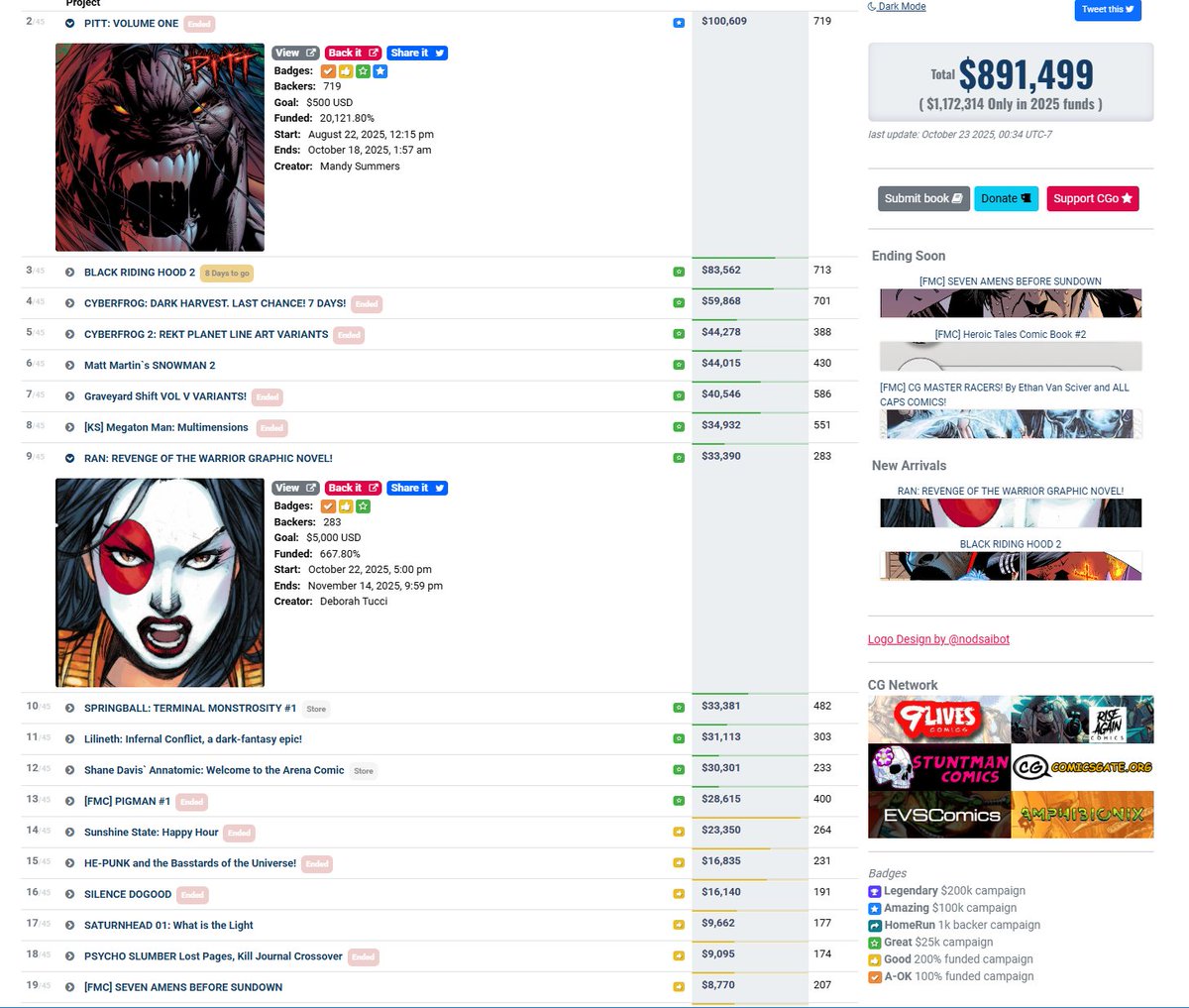The image size is (1189, 1008).
Task: Expand SPRINGBALL: TERMINAL MONSTROSITY #1 row
Action: [x=69, y=709]
